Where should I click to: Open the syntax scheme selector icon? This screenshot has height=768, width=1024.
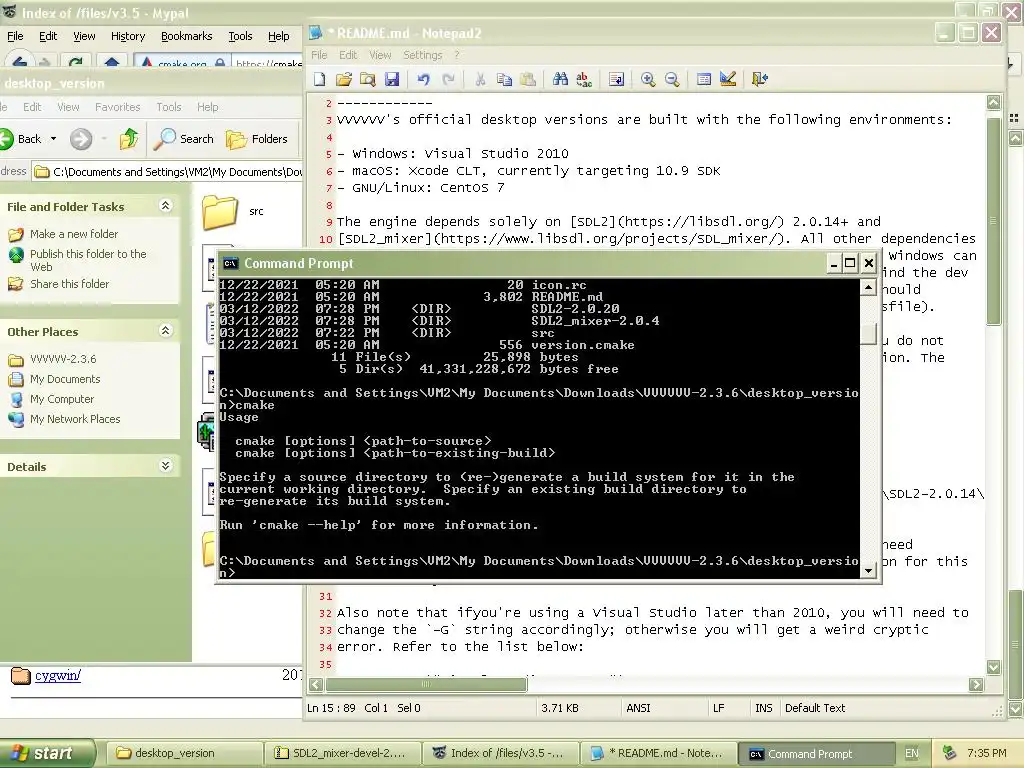coord(704,79)
